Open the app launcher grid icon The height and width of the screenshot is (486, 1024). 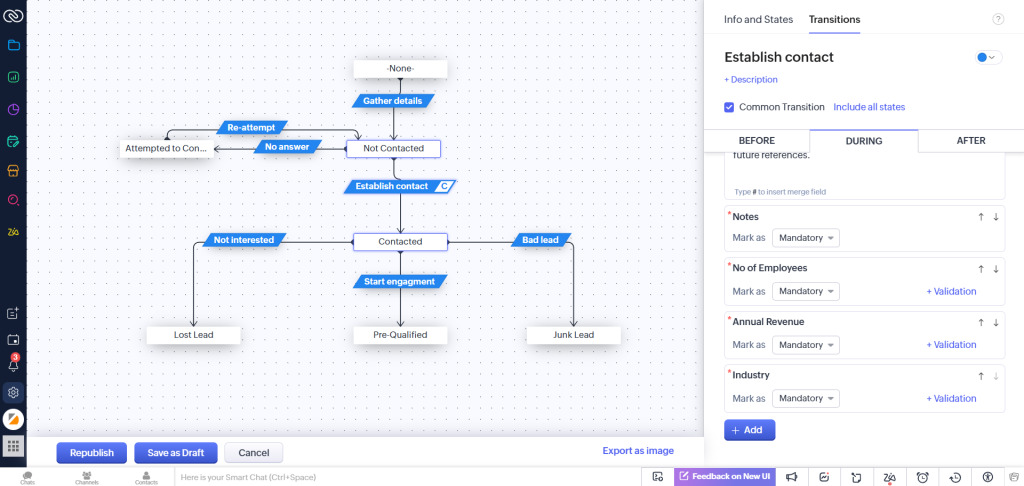13,446
